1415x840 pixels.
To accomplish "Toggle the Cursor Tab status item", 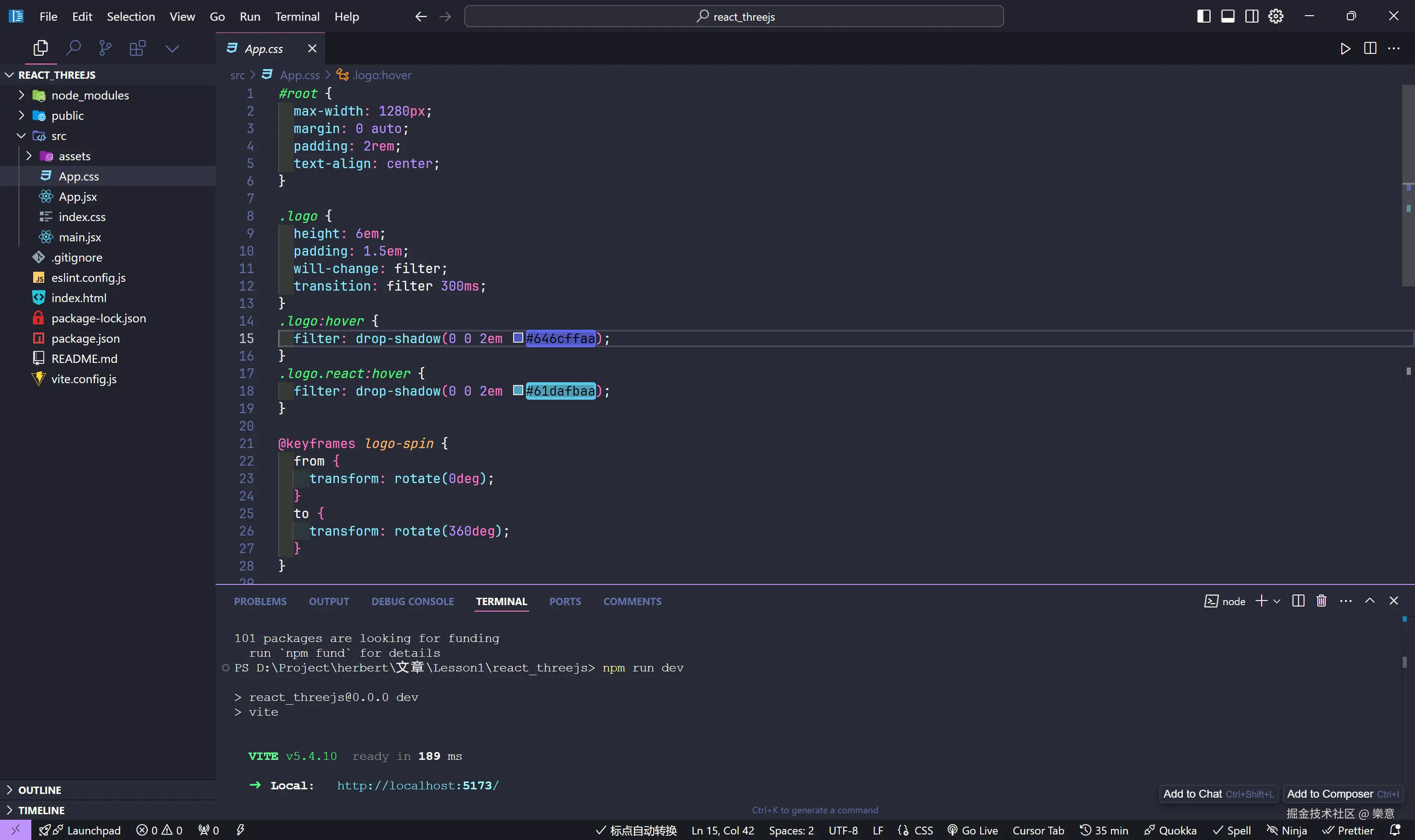I will point(1038,830).
